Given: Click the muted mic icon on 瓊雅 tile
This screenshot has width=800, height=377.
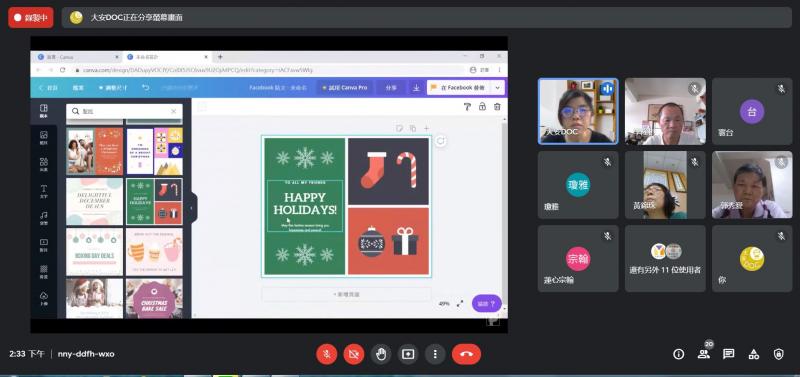Looking at the screenshot, I should click(607, 162).
